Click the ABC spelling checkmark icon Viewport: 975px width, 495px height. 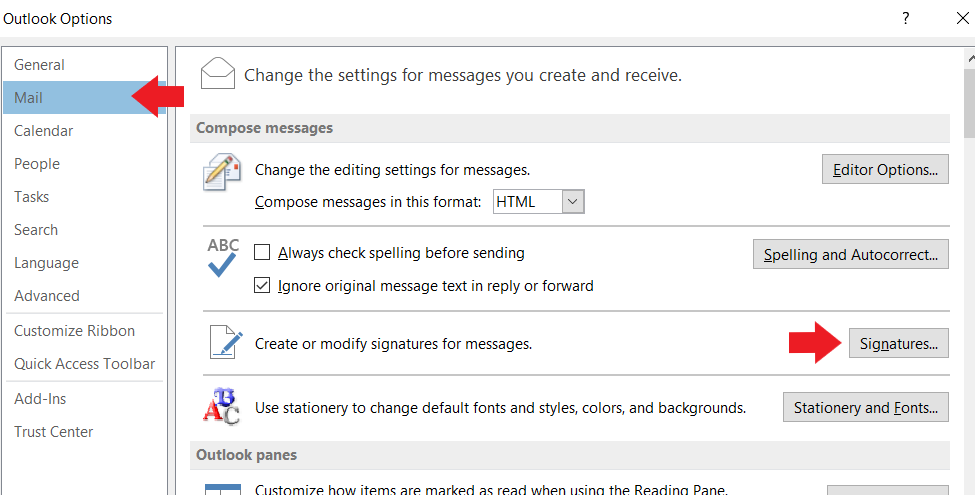223,257
